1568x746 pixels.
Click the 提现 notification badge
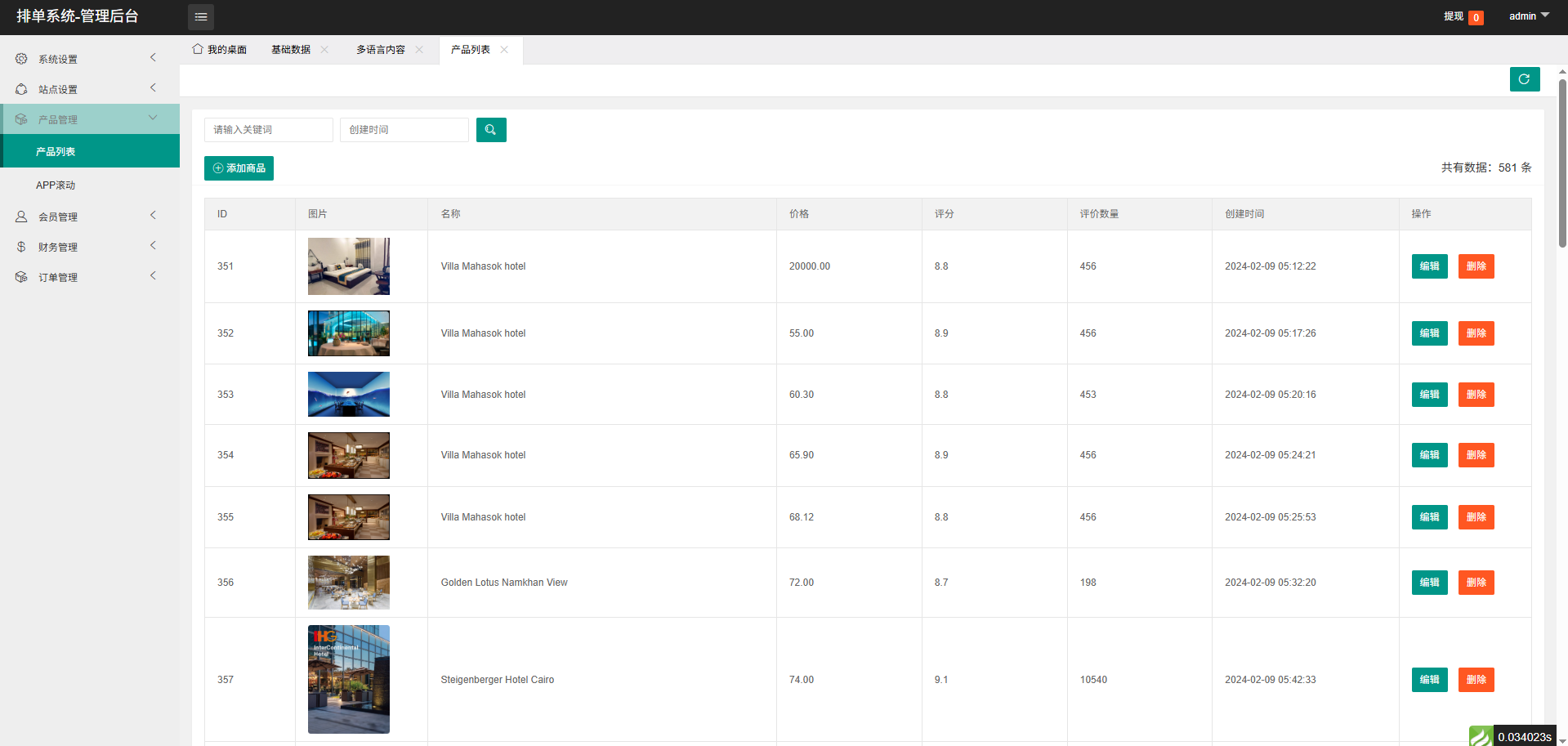pos(1476,17)
